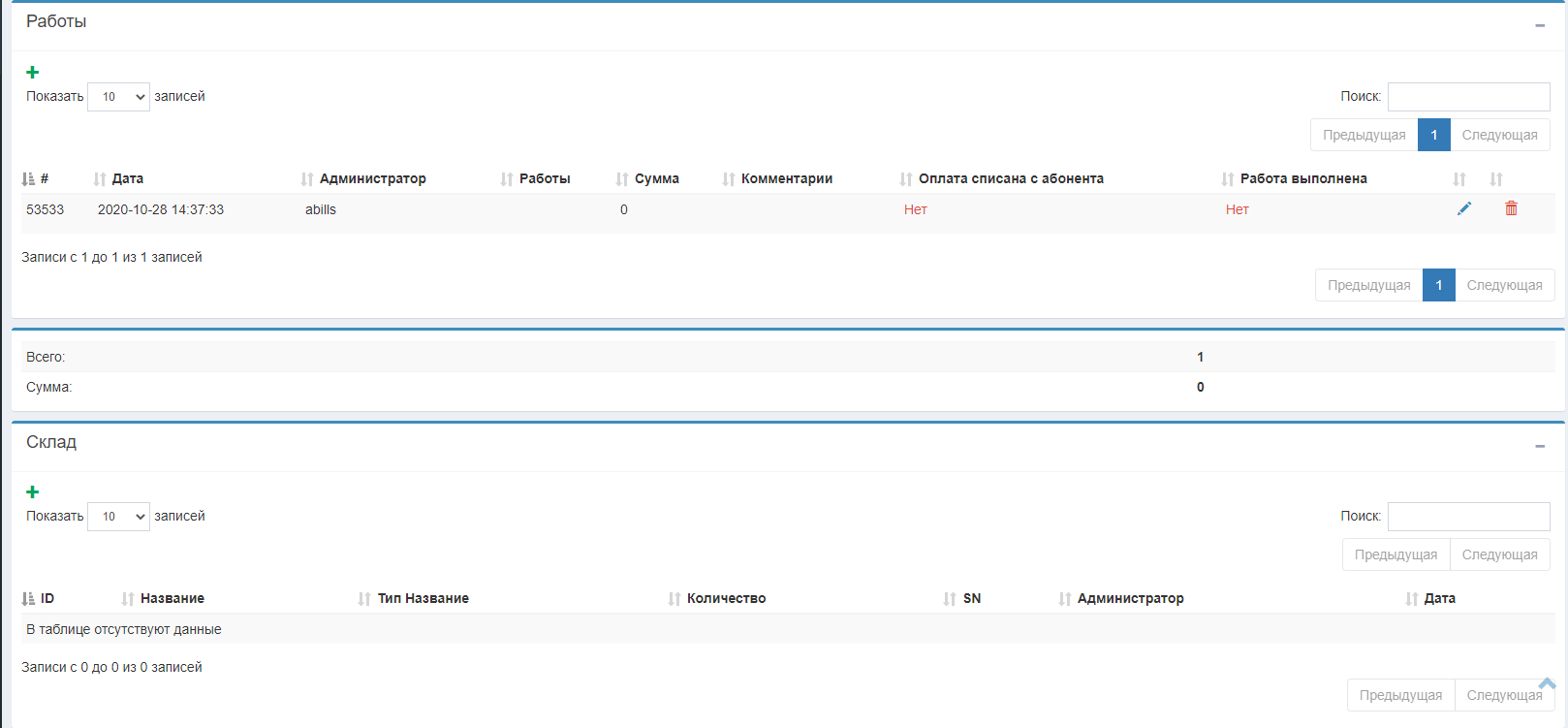The image size is (1568, 728).
Task: Click the green plus icon in Работы panel
Action: (x=32, y=73)
